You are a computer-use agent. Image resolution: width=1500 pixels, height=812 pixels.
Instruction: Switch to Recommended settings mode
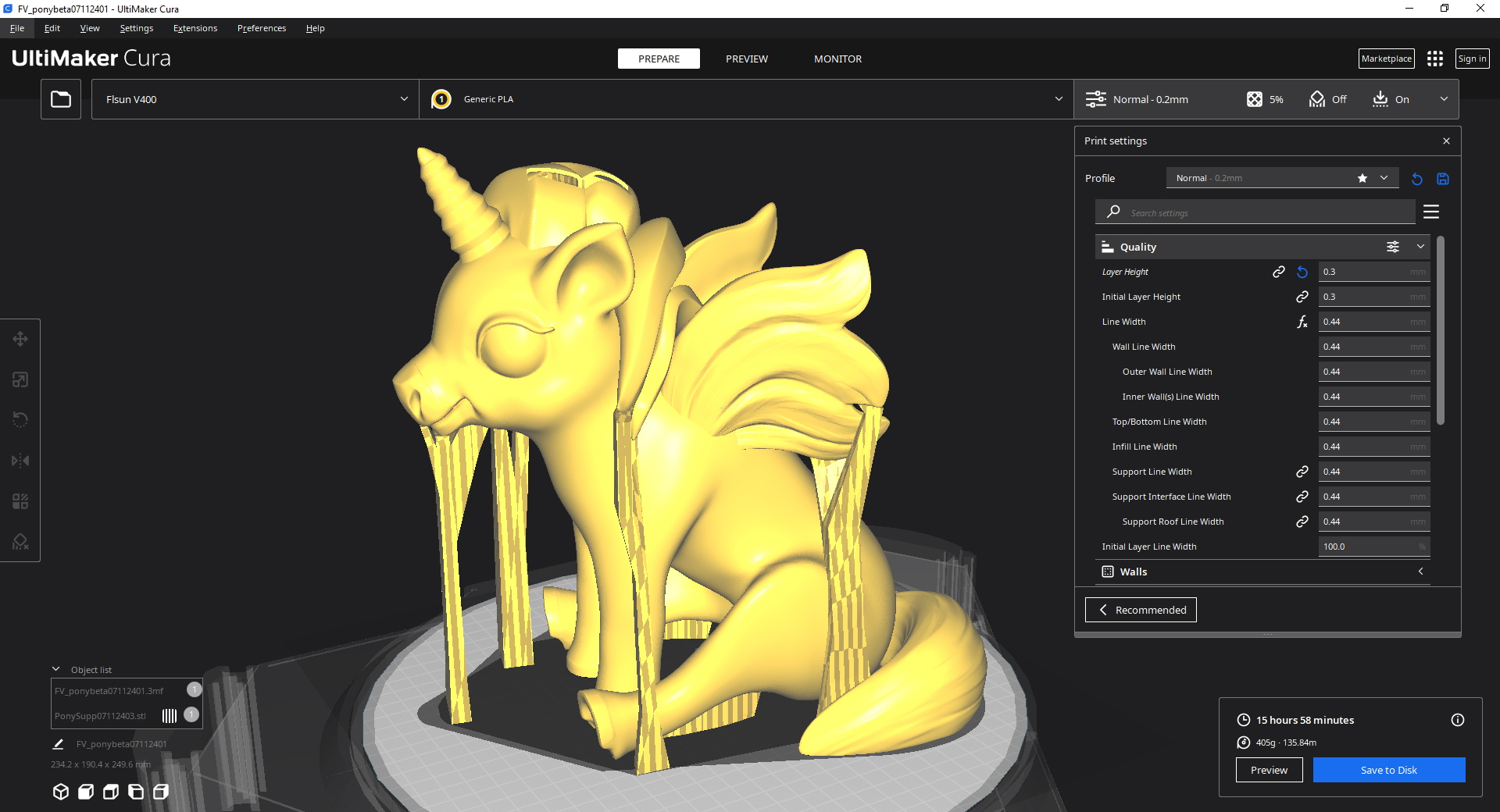tap(1141, 610)
